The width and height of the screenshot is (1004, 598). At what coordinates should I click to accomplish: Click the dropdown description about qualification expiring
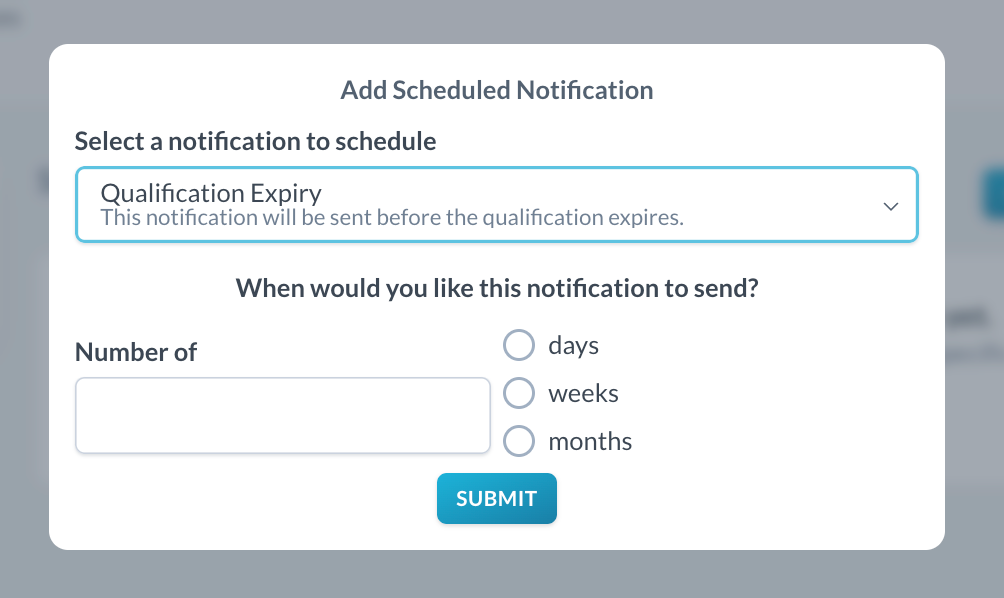tap(392, 217)
